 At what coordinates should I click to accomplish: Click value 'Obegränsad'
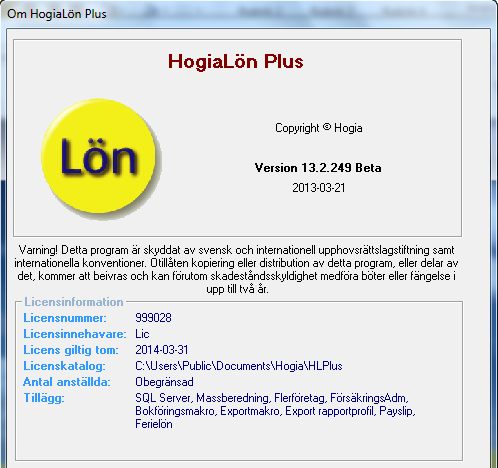point(164,382)
